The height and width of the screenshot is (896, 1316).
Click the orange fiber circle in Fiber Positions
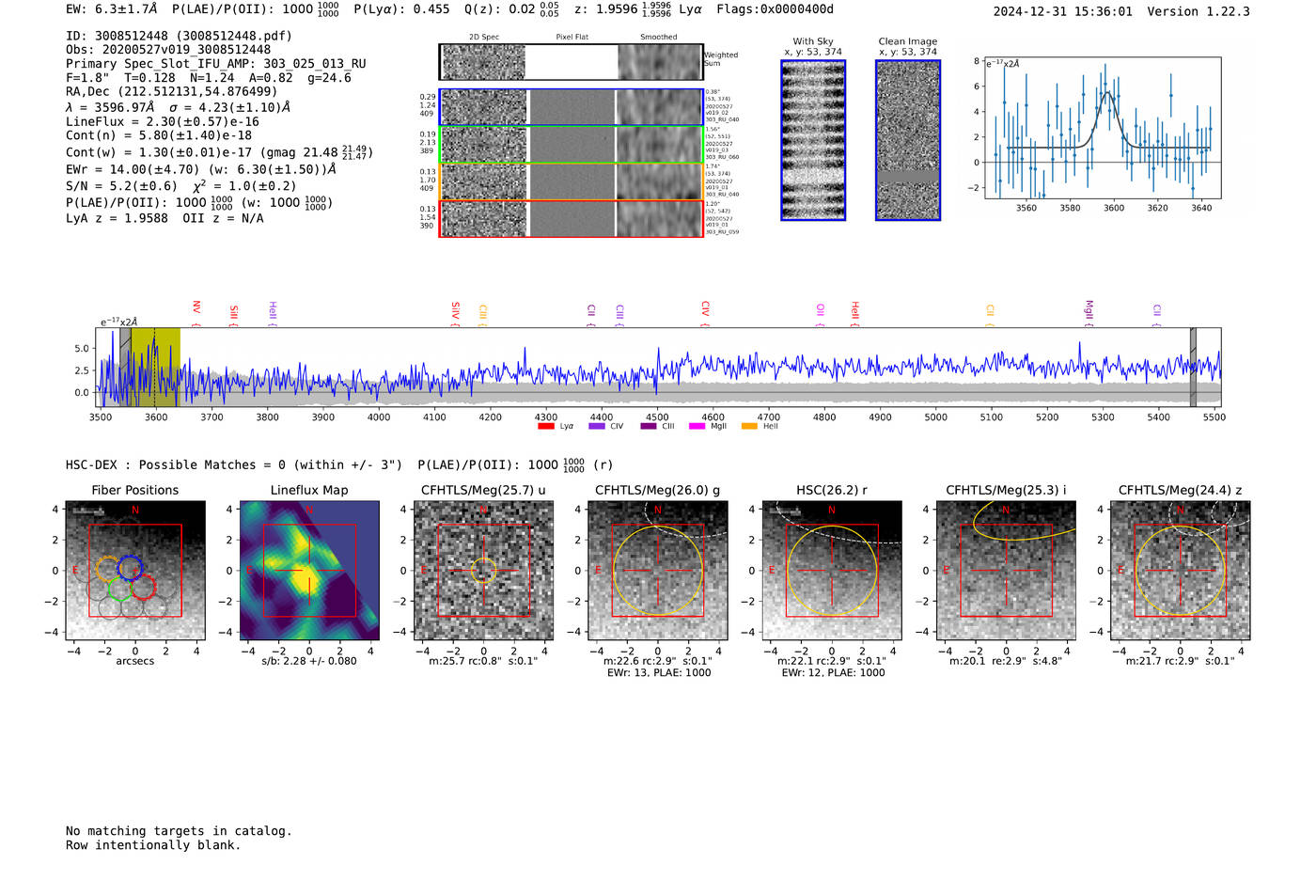coord(108,569)
